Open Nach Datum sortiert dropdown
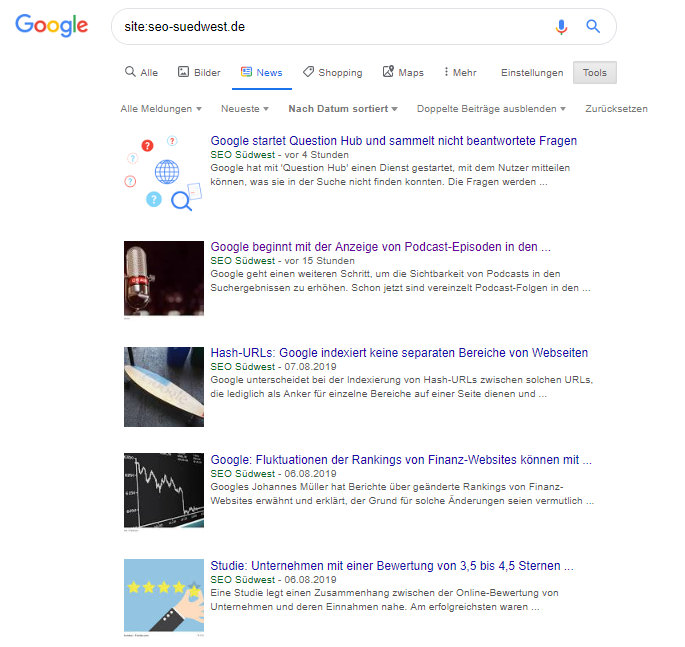 tap(343, 109)
